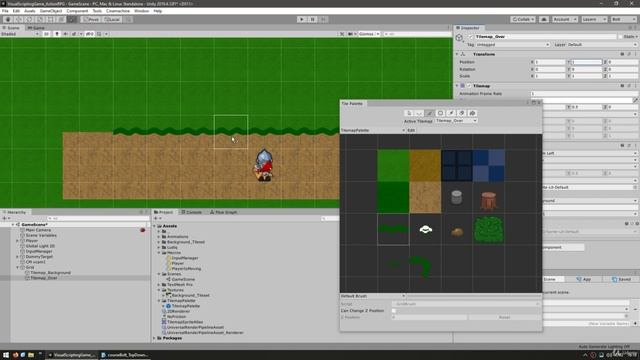This screenshot has height=360, width=640.
Task: Open the TilemapPalette selector dropdown
Action: point(373,130)
